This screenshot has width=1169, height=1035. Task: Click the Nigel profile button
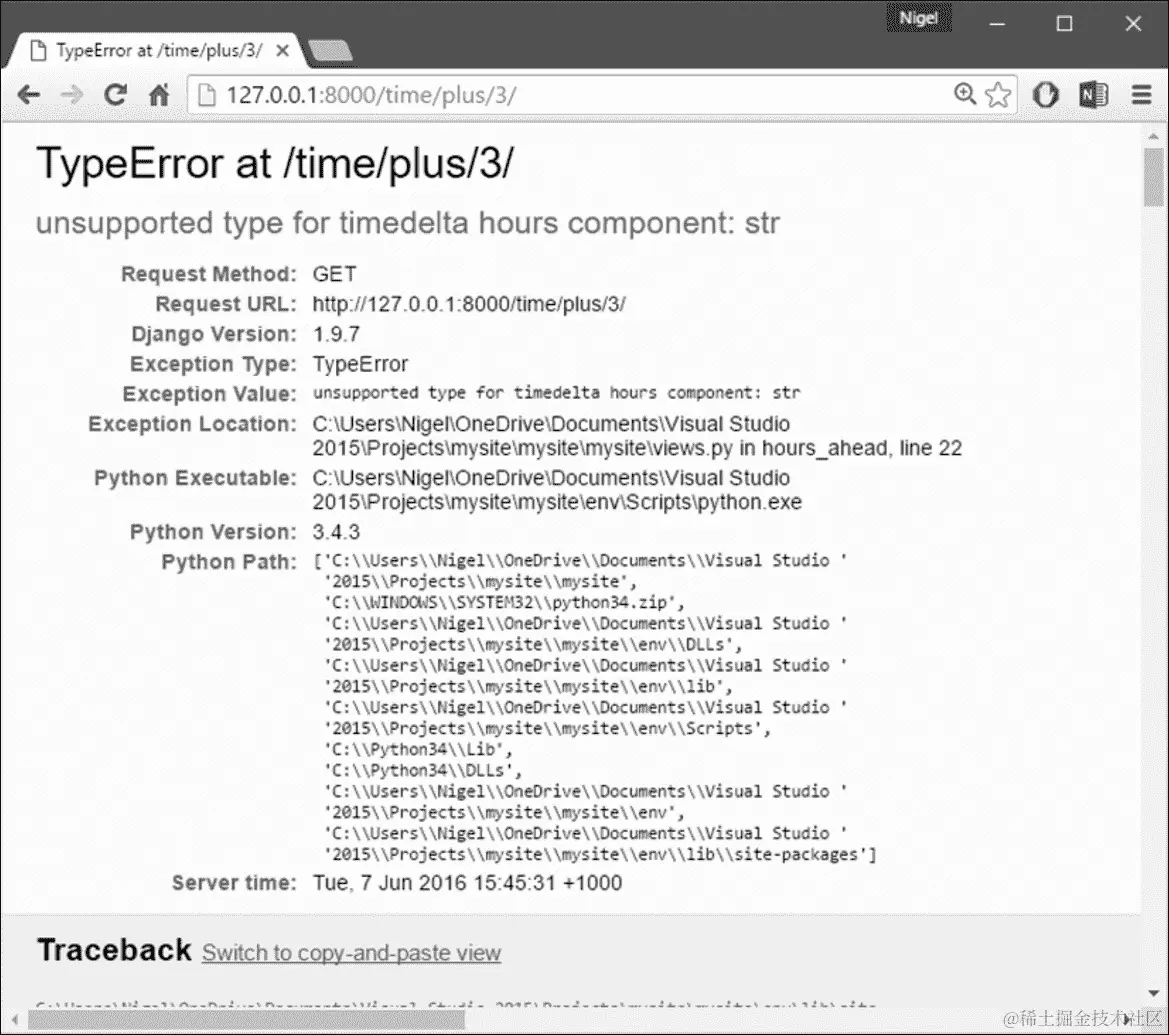[x=918, y=18]
